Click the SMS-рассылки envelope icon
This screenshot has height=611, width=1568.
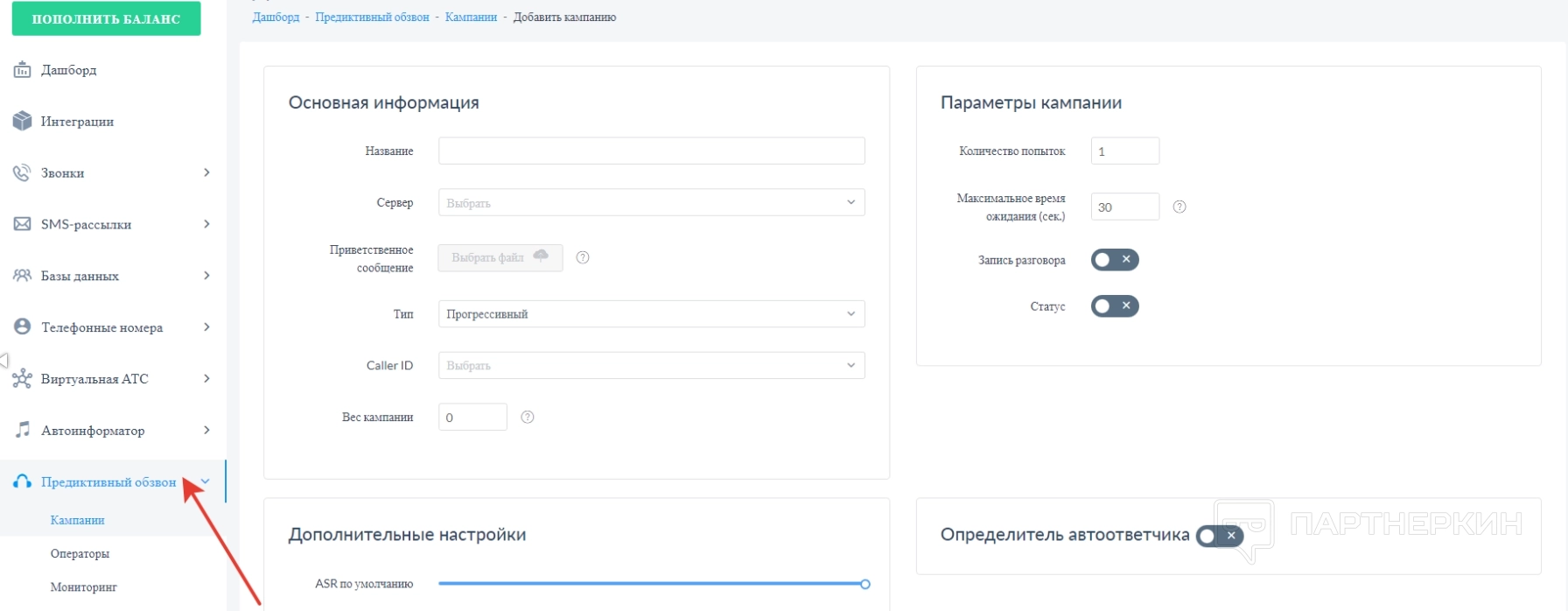click(22, 225)
